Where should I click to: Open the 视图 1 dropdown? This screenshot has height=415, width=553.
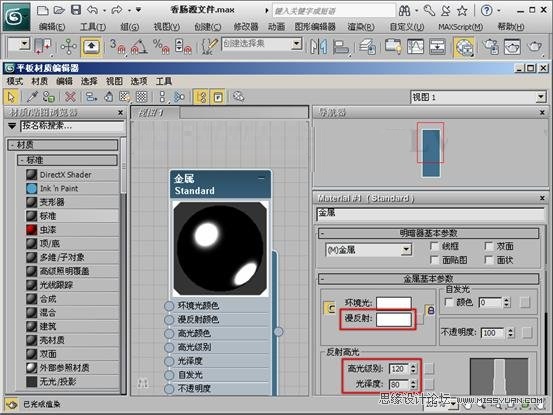point(541,97)
